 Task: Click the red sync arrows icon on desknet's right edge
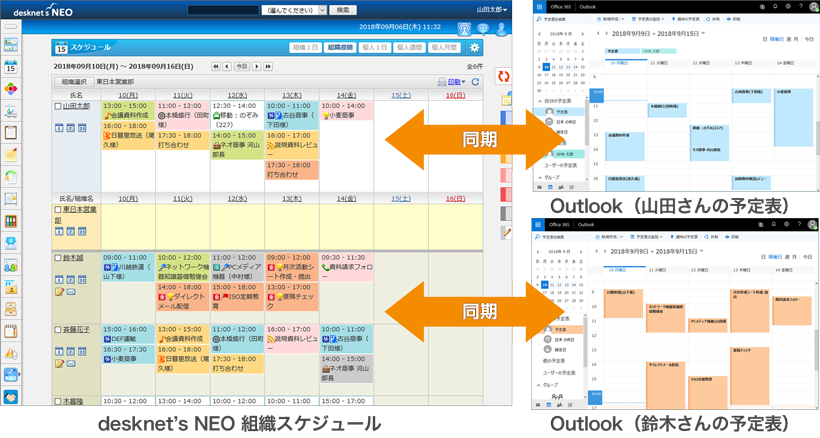504,76
